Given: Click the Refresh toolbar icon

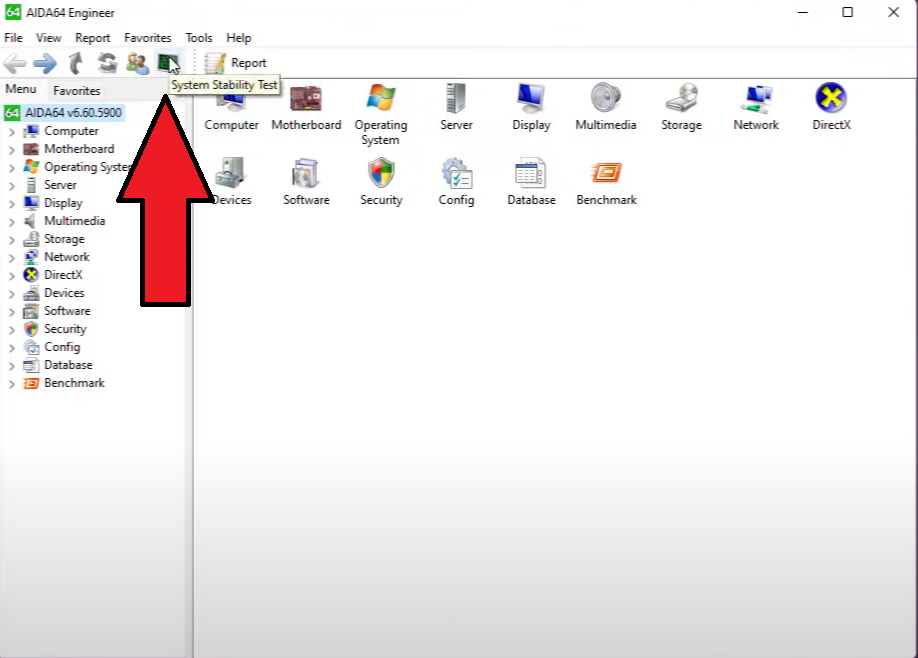Looking at the screenshot, I should 107,64.
